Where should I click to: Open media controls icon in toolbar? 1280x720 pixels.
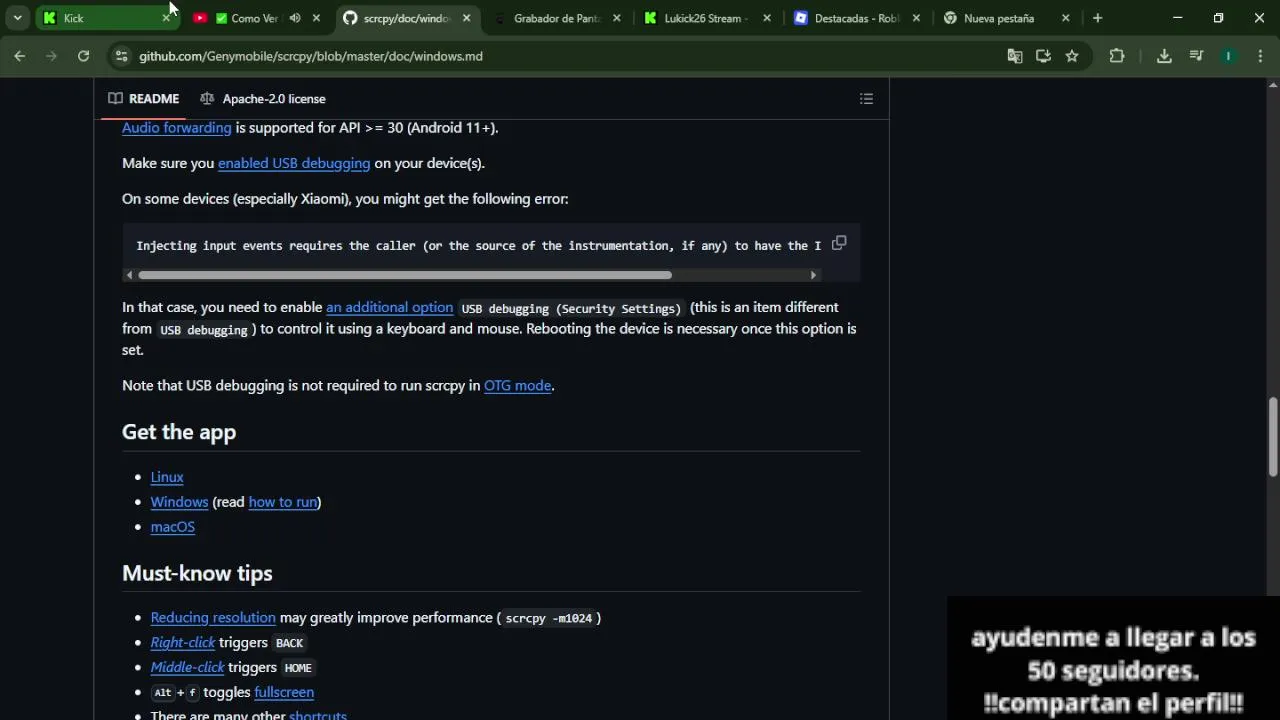(x=1196, y=56)
